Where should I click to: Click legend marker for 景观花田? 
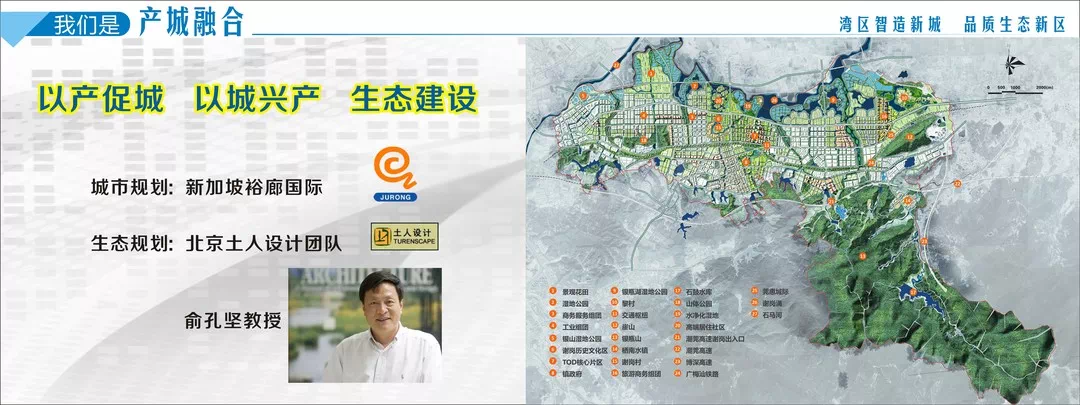tap(551, 291)
